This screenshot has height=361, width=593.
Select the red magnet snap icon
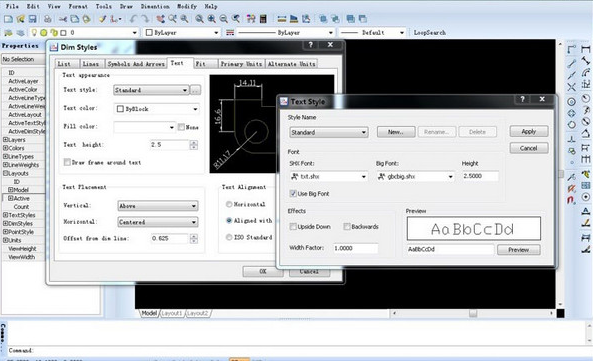point(571,199)
